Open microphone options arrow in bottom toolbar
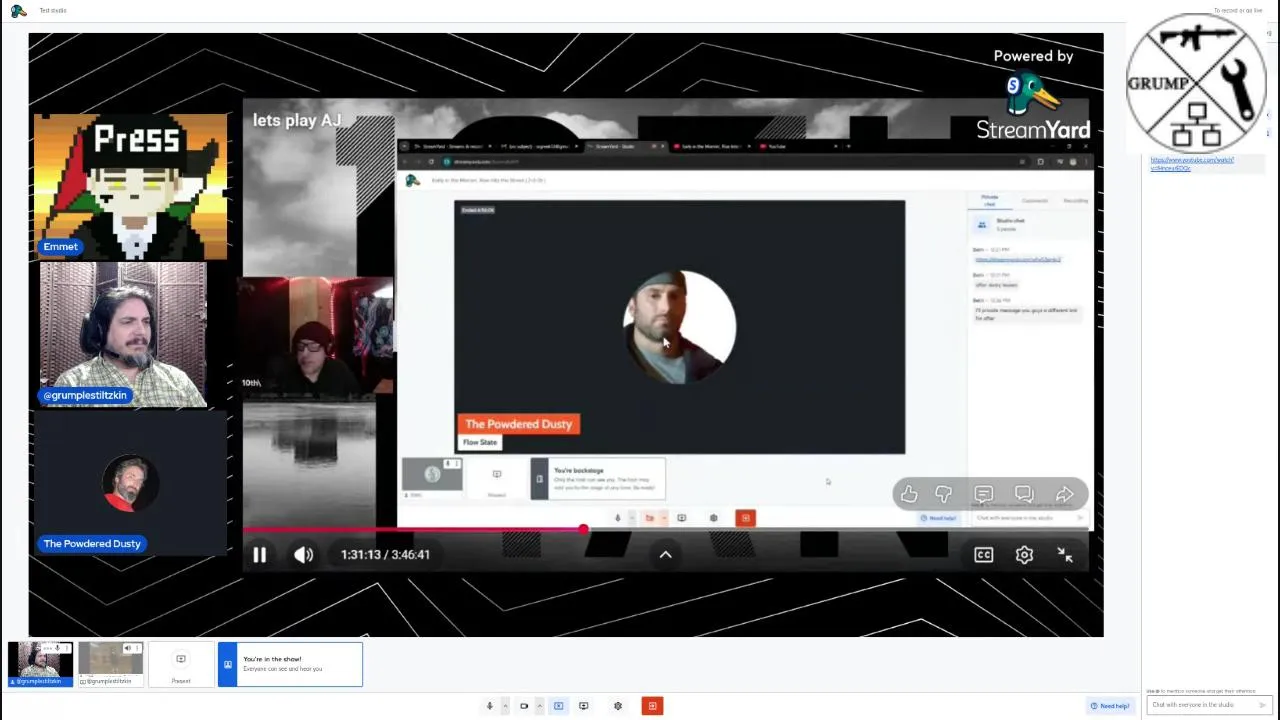The width and height of the screenshot is (1280, 720). click(x=505, y=706)
